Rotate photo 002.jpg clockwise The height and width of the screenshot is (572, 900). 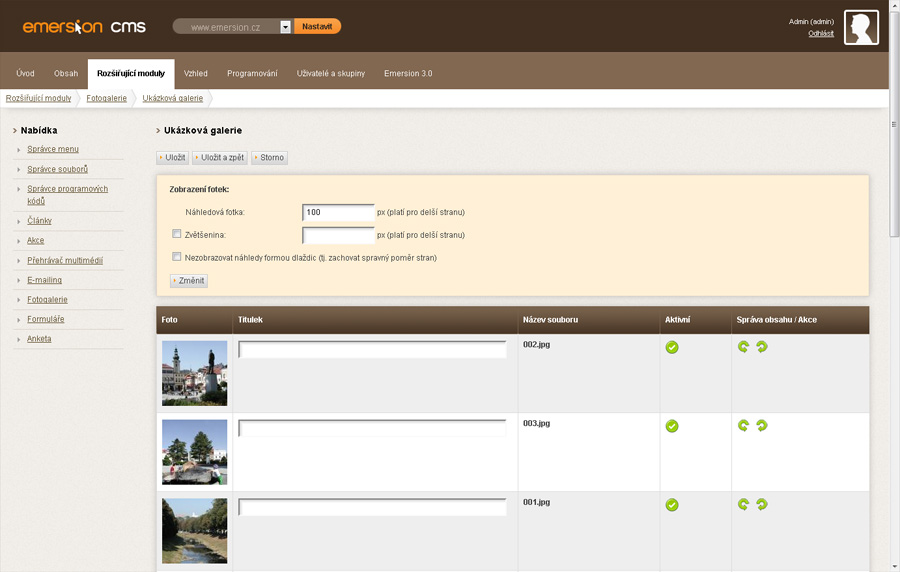click(x=762, y=347)
